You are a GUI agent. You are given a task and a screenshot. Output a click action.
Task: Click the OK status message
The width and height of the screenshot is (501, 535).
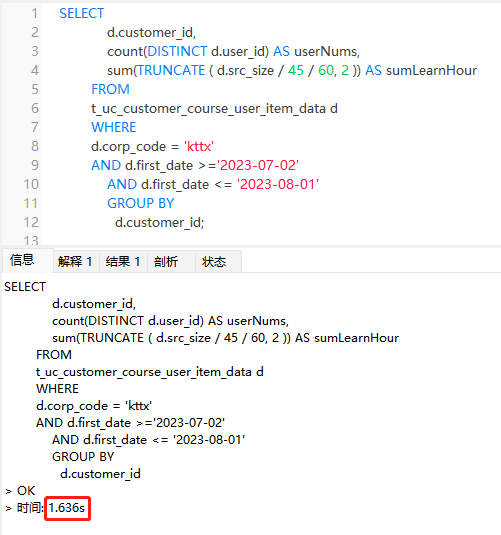[x=26, y=491]
